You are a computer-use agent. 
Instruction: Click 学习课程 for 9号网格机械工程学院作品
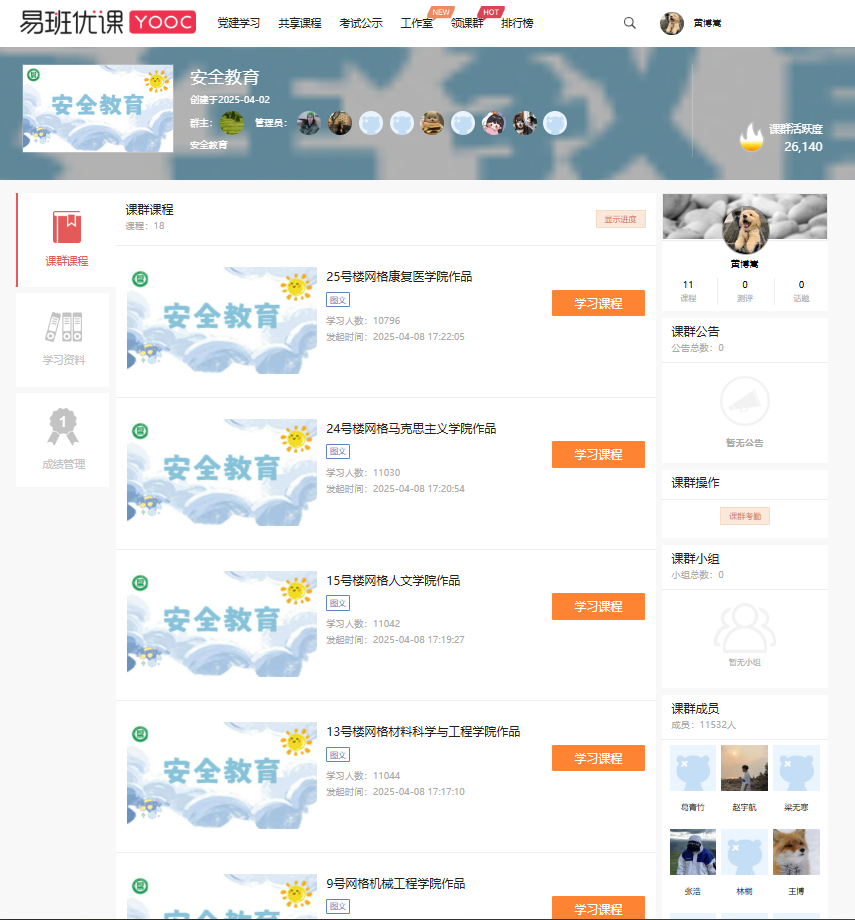point(599,908)
